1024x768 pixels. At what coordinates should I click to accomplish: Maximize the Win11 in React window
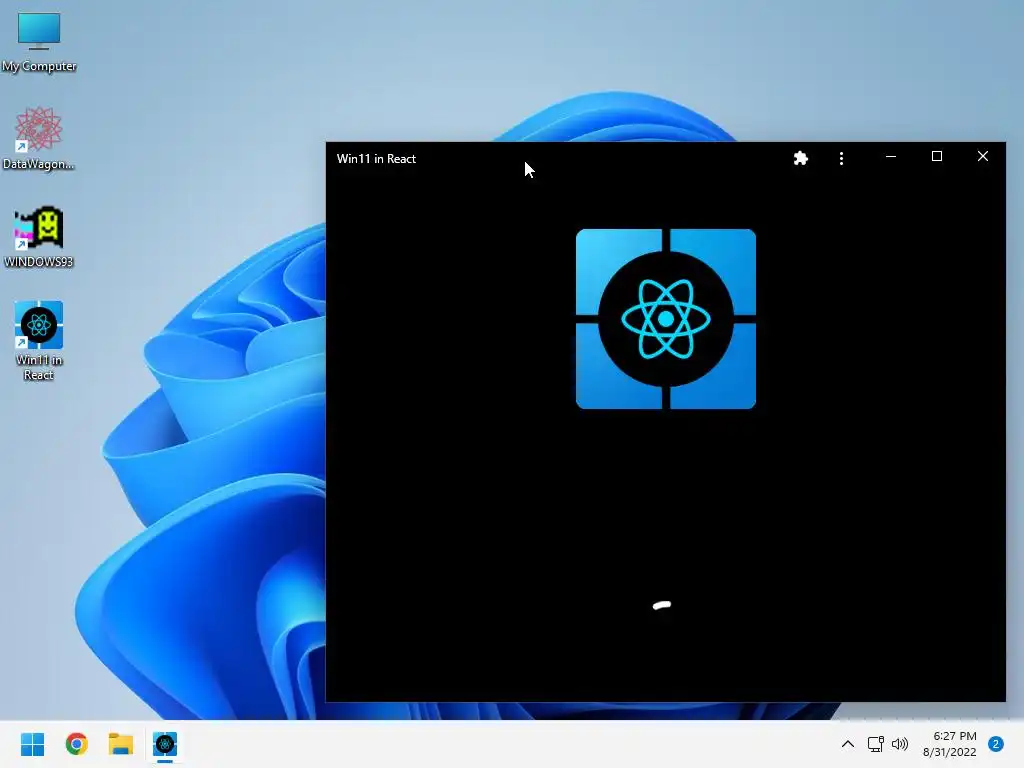[936, 156]
